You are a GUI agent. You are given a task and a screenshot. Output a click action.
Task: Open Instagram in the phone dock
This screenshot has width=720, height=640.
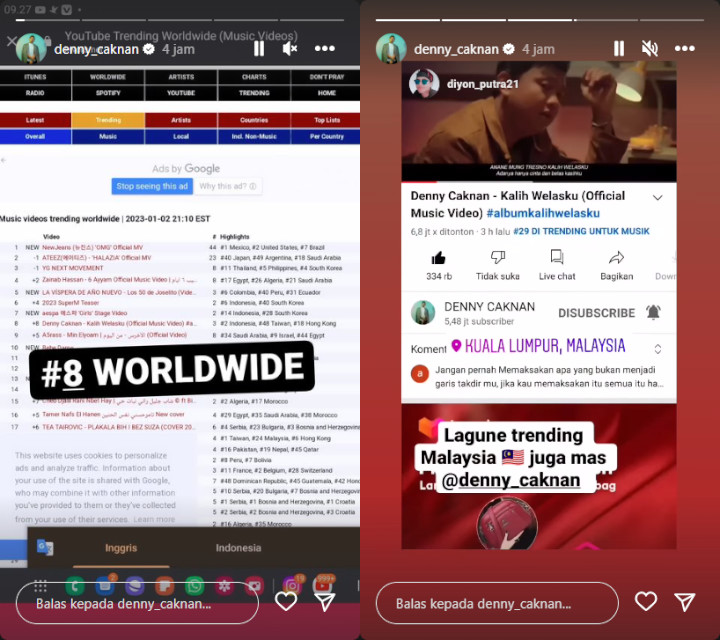pyautogui.click(x=292, y=586)
